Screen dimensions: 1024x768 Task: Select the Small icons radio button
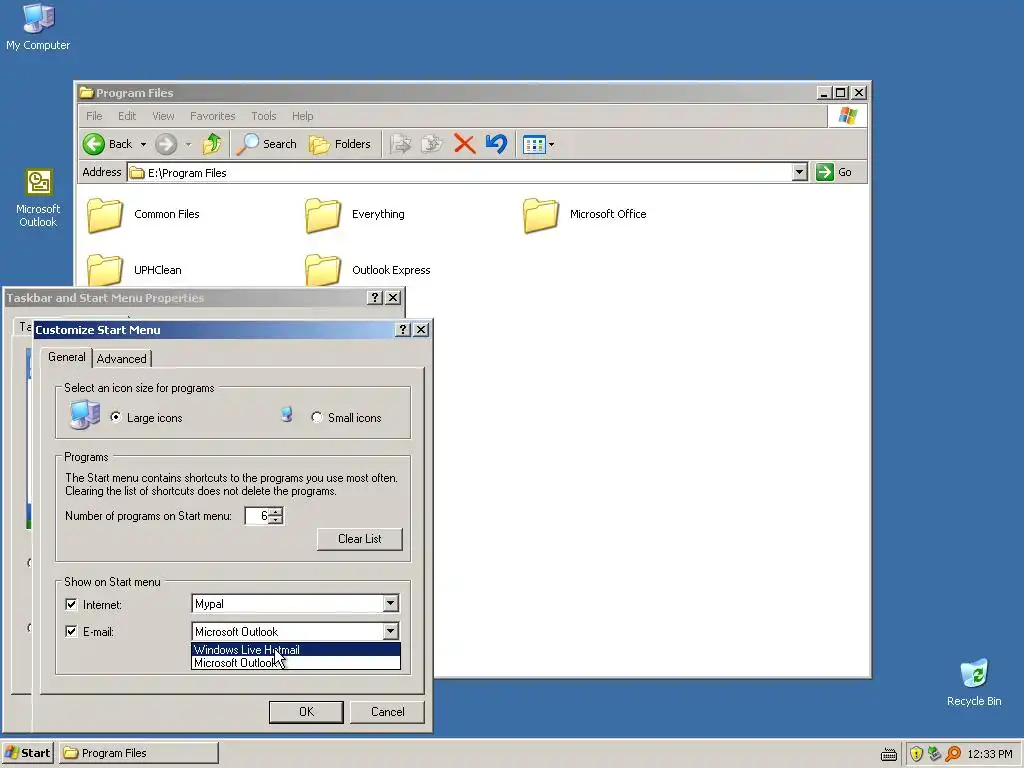[x=317, y=417]
